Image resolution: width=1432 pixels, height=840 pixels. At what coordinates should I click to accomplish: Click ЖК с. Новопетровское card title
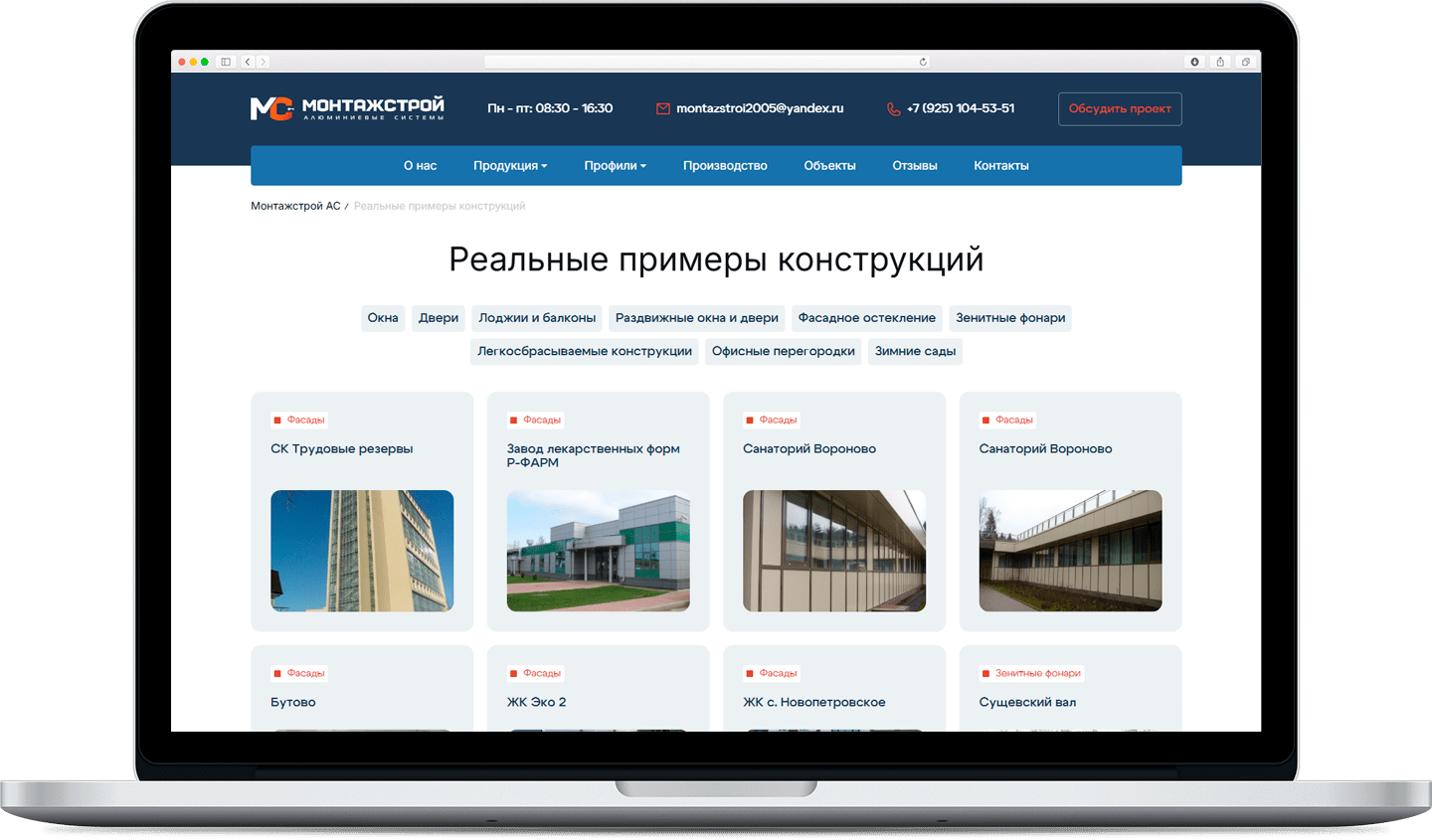coord(814,703)
